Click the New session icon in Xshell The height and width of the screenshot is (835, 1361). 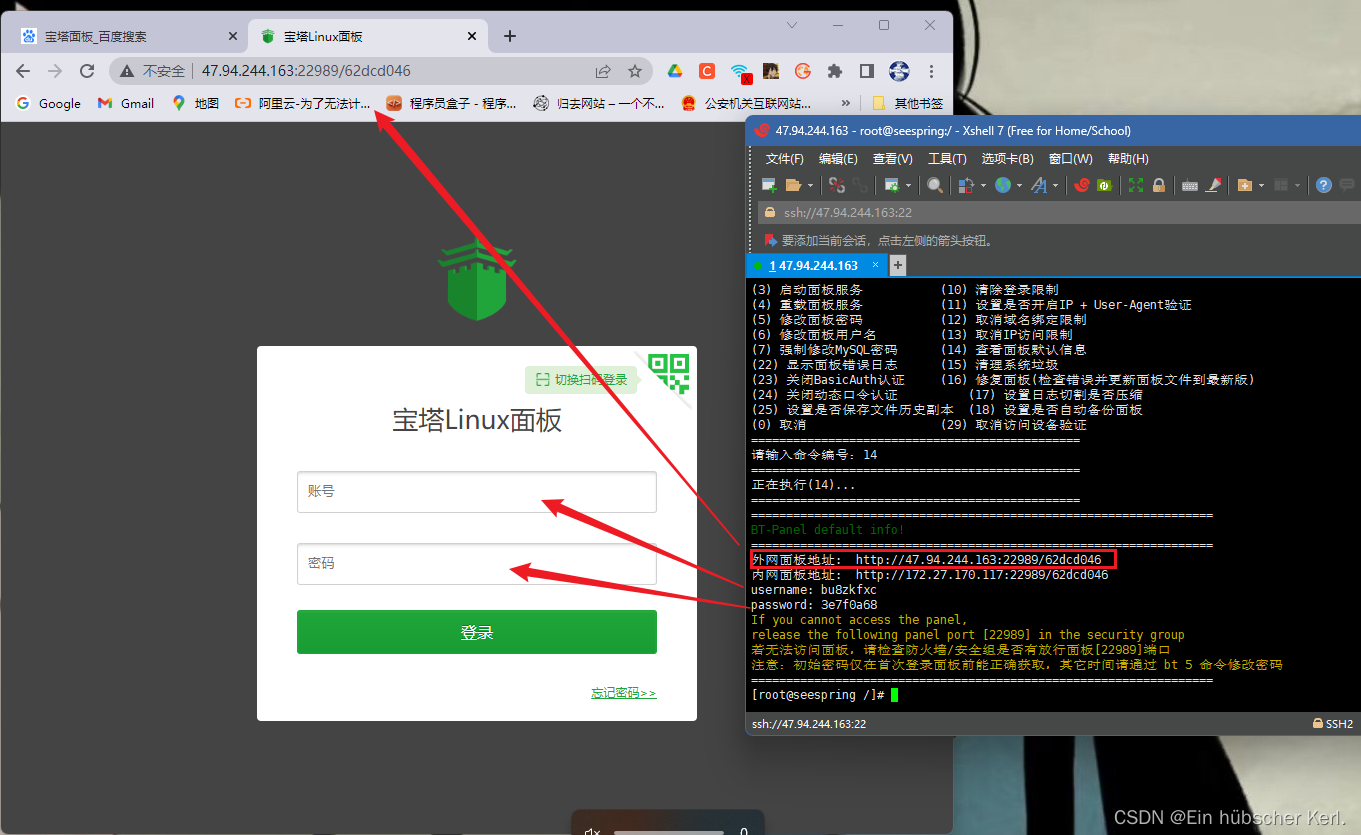tap(769, 185)
